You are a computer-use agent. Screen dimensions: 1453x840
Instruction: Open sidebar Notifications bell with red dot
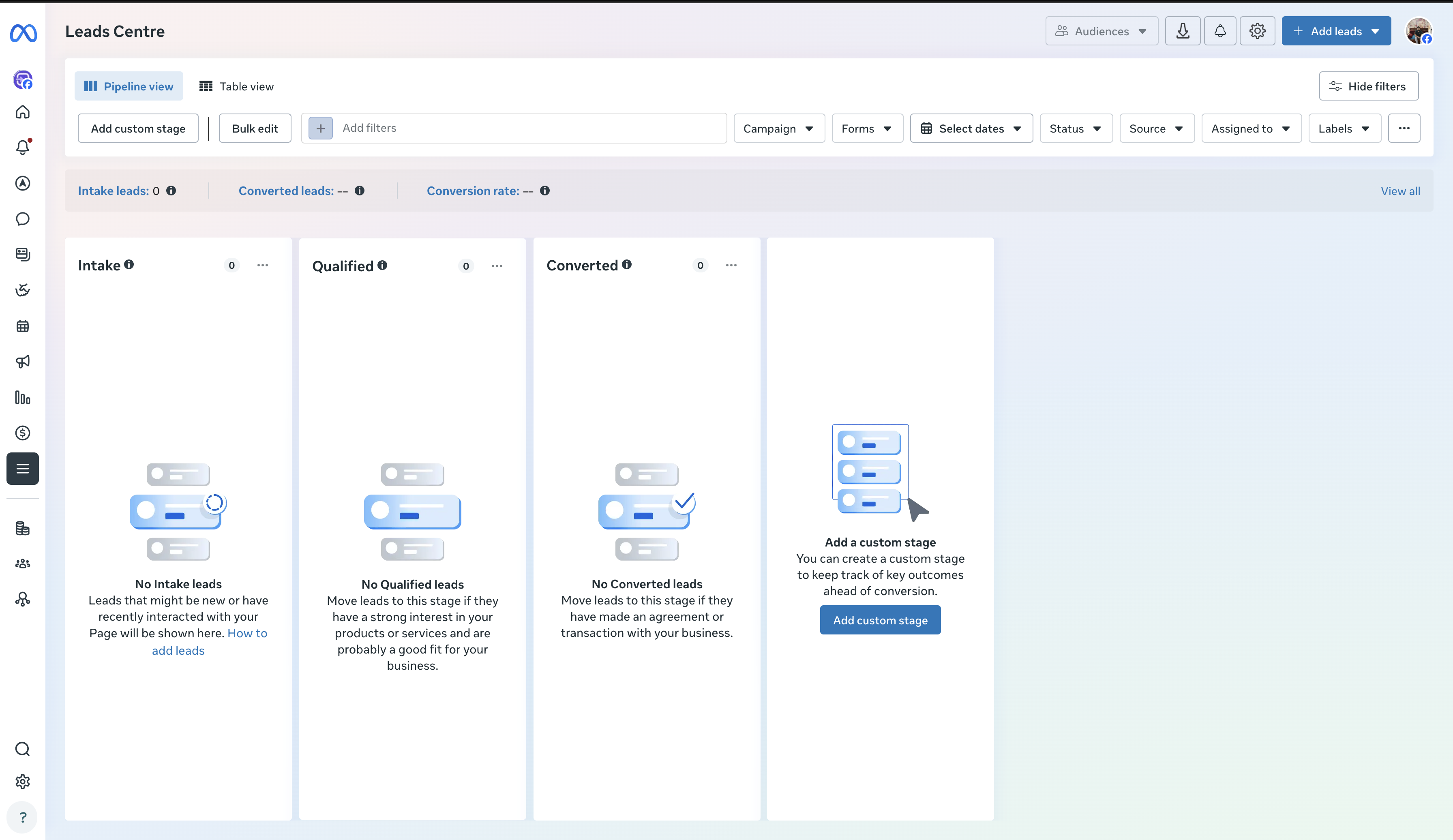(x=22, y=147)
